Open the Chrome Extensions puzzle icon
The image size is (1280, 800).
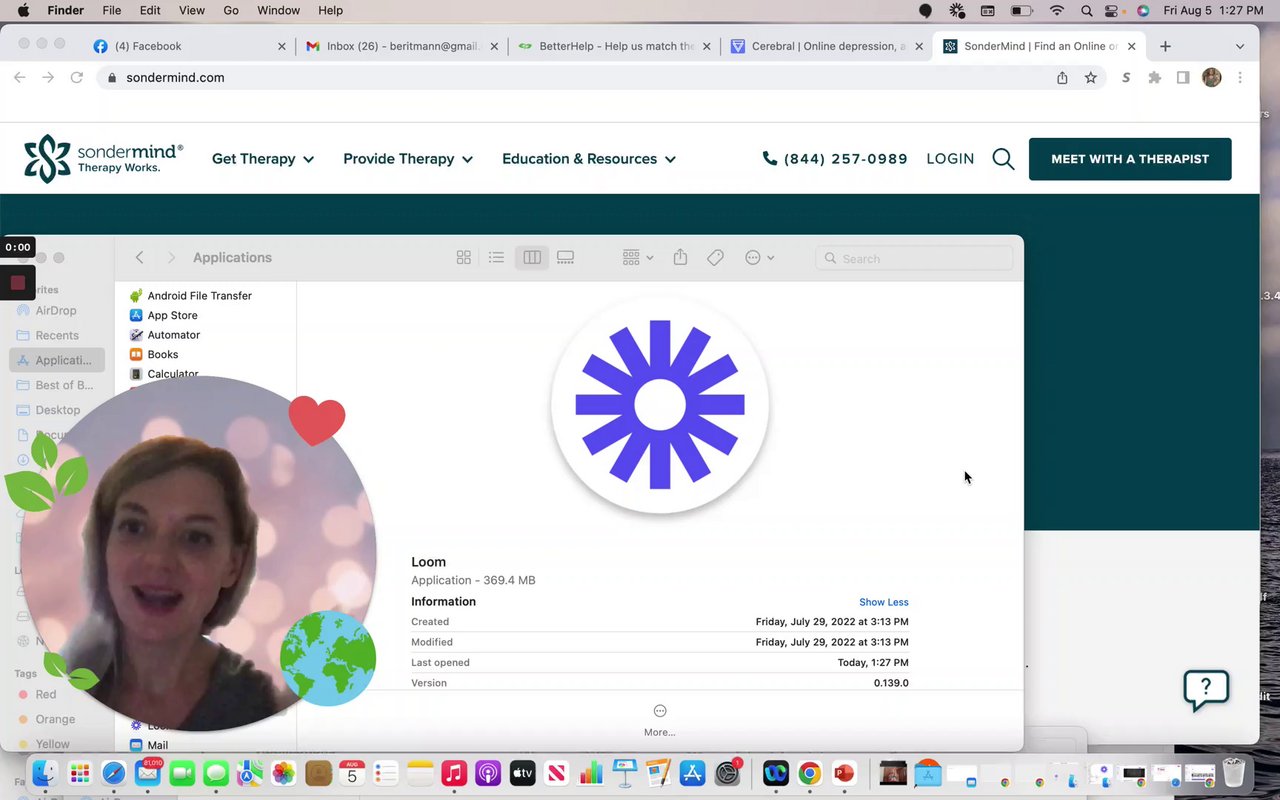coord(1155,78)
